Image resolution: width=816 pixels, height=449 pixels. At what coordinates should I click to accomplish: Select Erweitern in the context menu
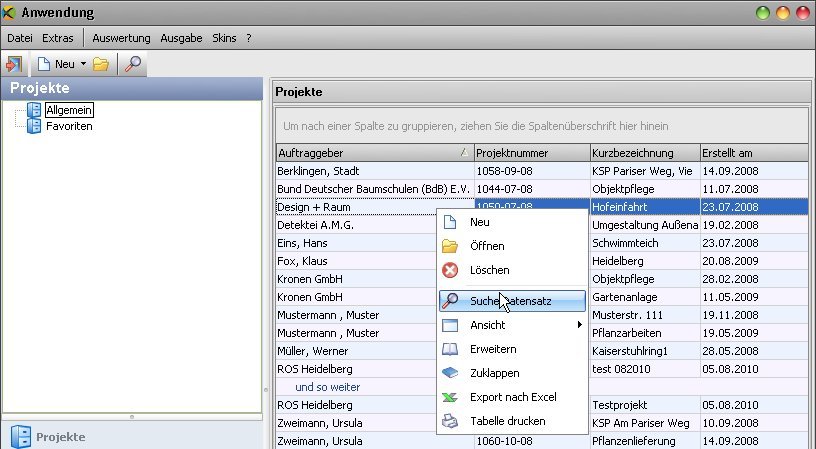point(492,349)
